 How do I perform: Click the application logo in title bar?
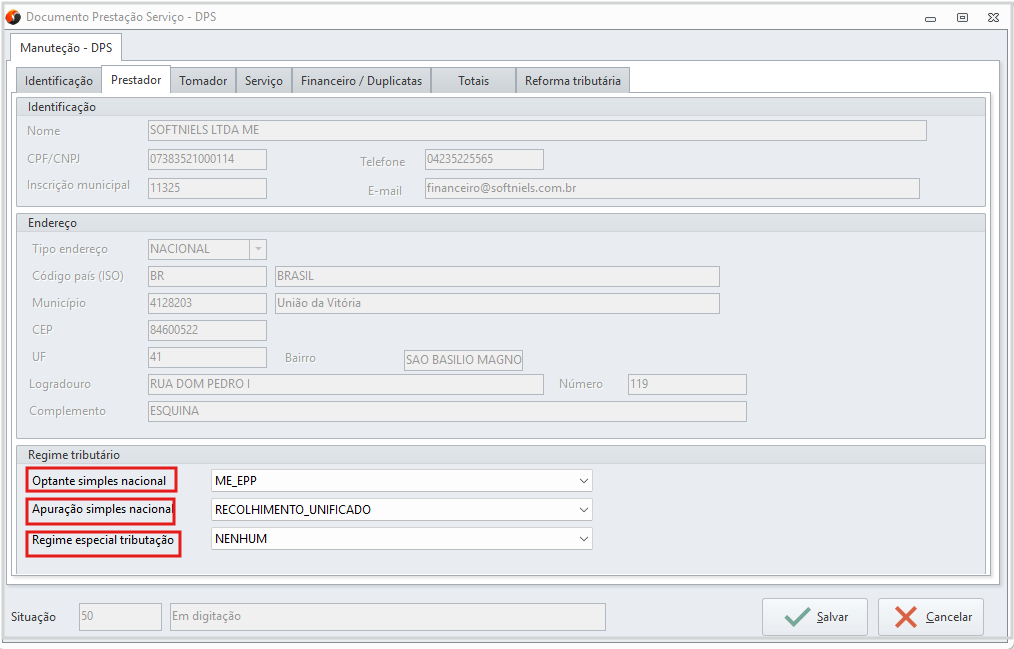(12, 17)
